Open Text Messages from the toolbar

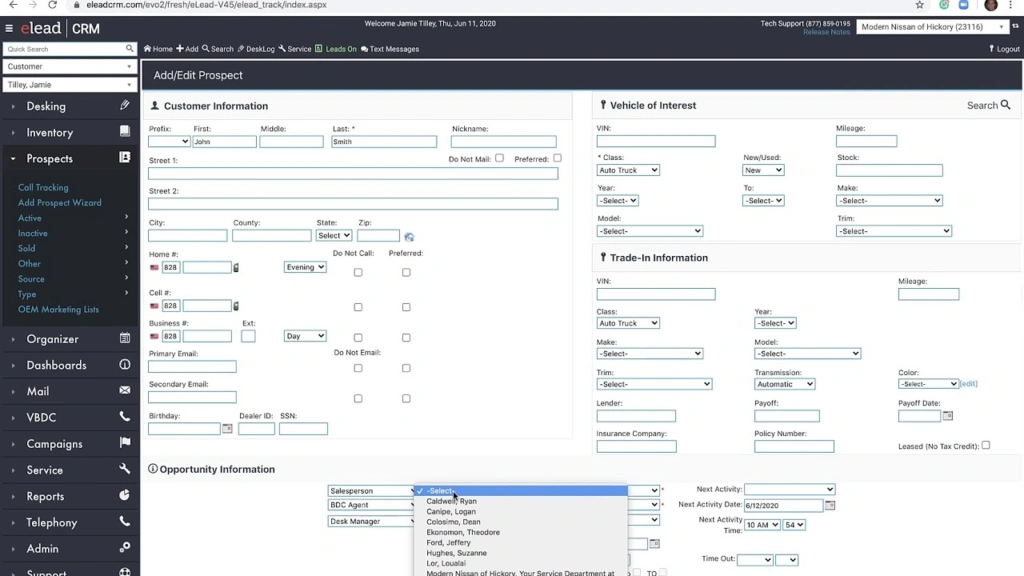click(389, 48)
